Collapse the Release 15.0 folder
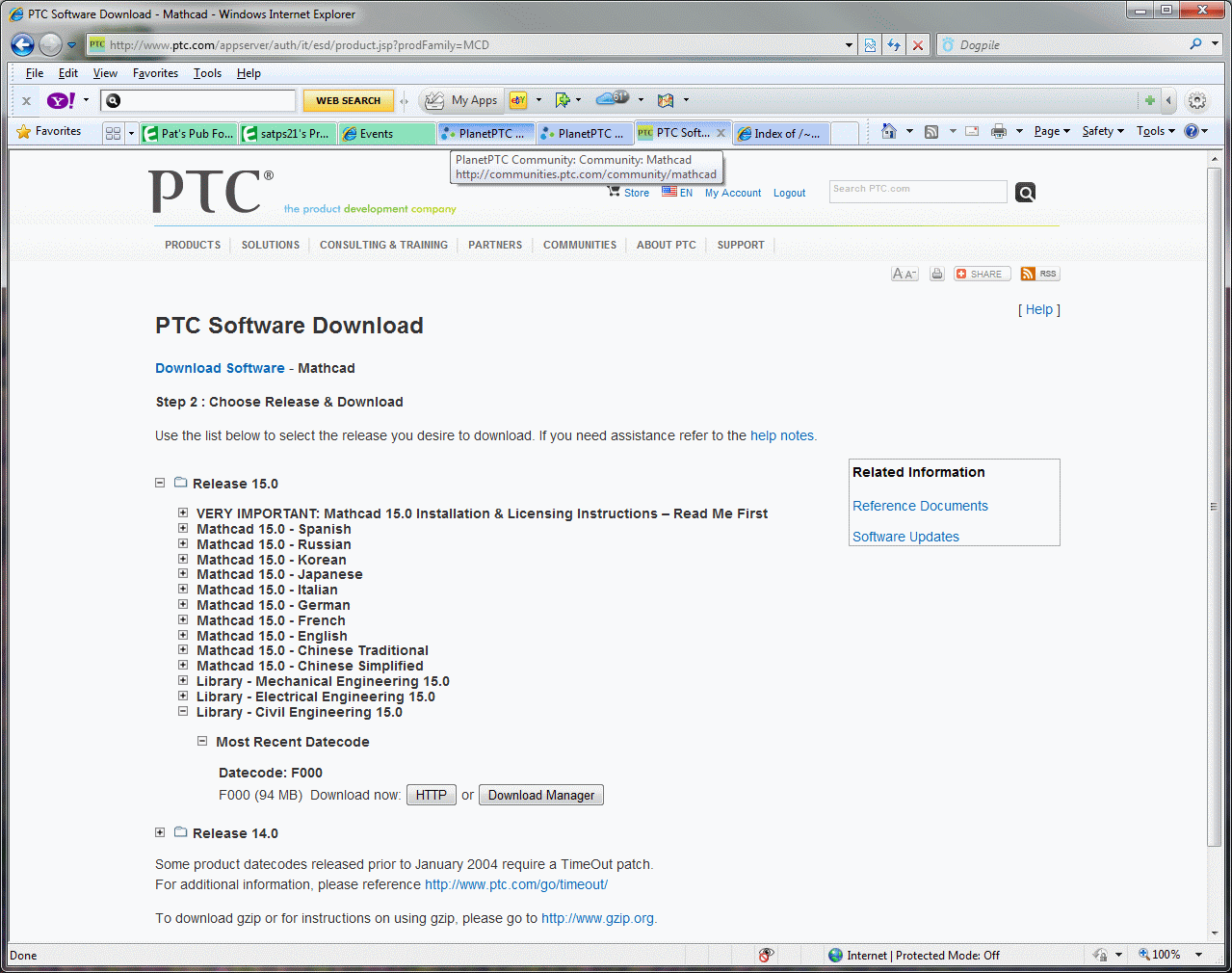 point(160,483)
